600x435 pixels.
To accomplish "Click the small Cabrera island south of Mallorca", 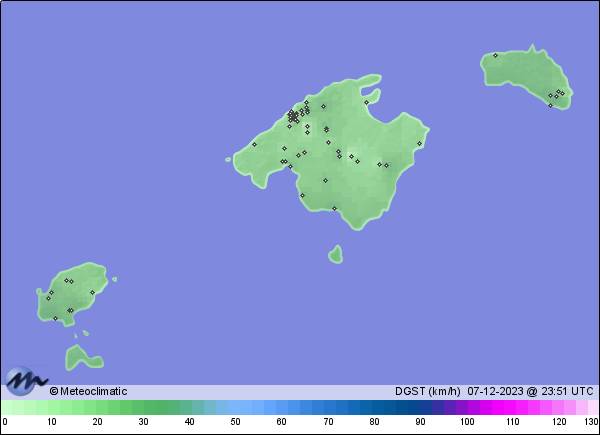I will (335, 254).
